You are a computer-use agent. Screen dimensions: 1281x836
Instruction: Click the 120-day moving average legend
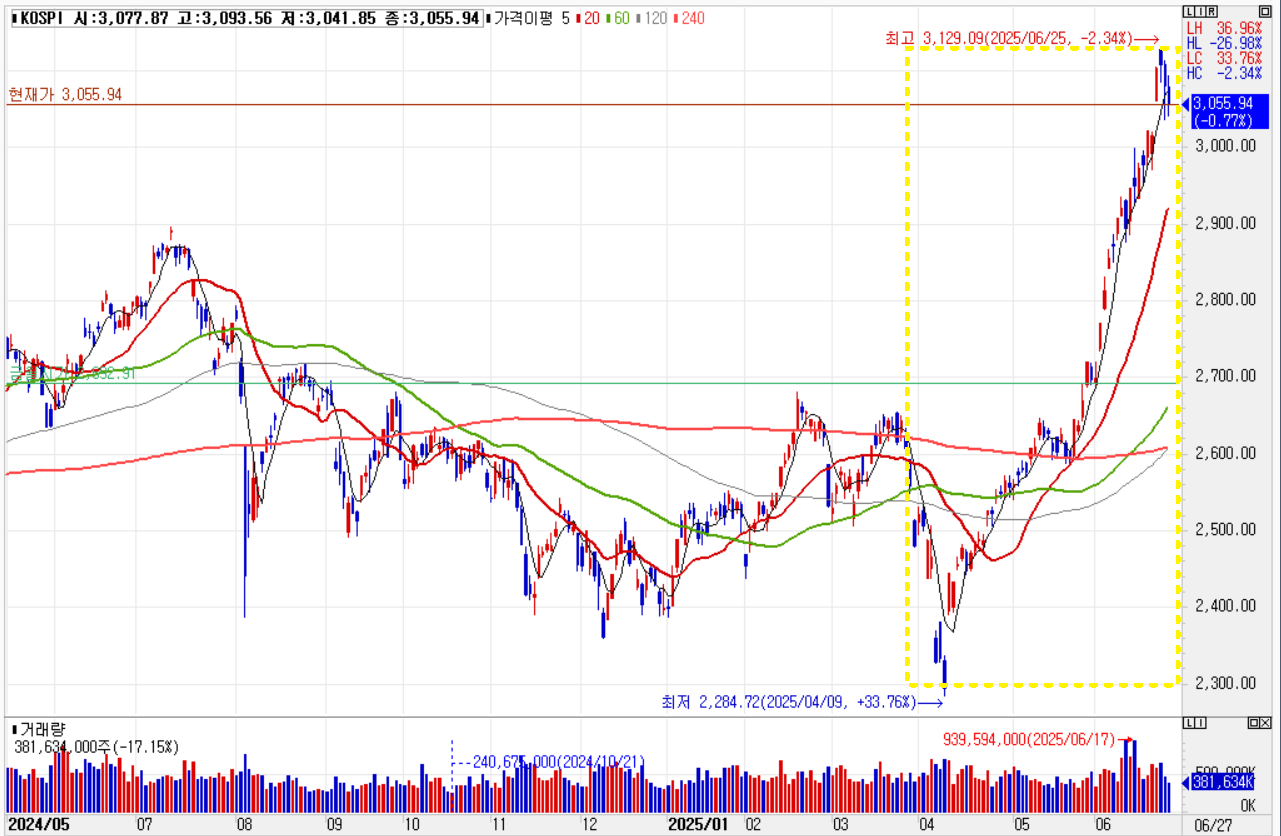(x=652, y=19)
